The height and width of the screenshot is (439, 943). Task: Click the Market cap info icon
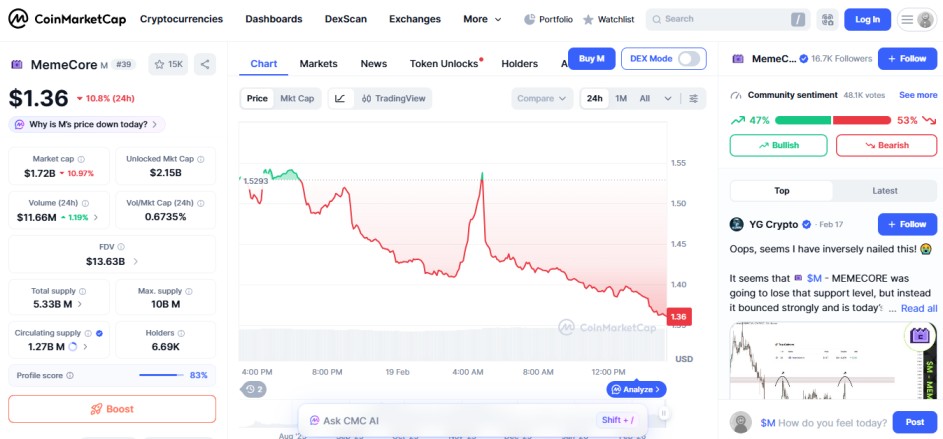point(81,159)
